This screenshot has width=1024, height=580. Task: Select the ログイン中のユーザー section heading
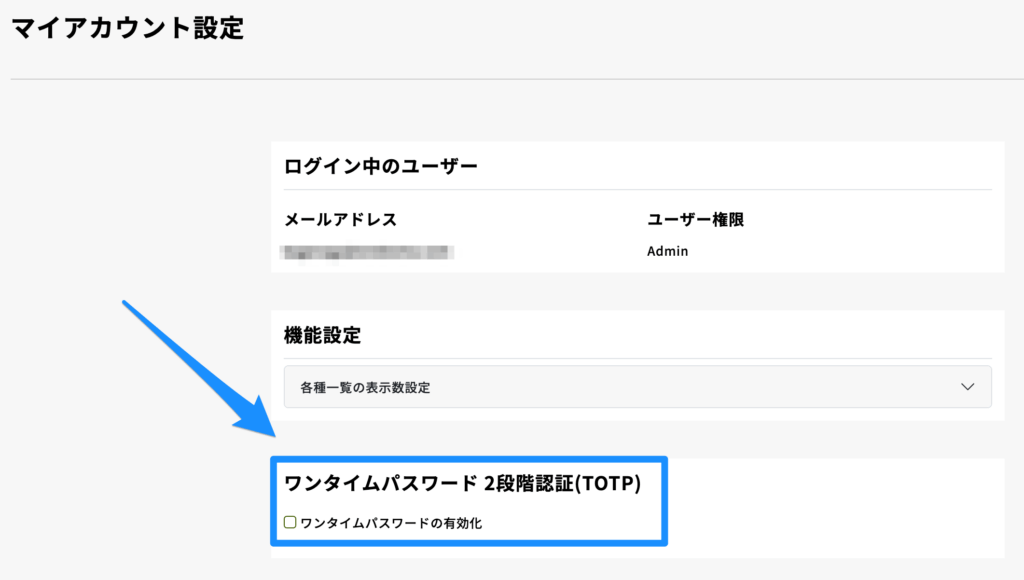click(381, 166)
